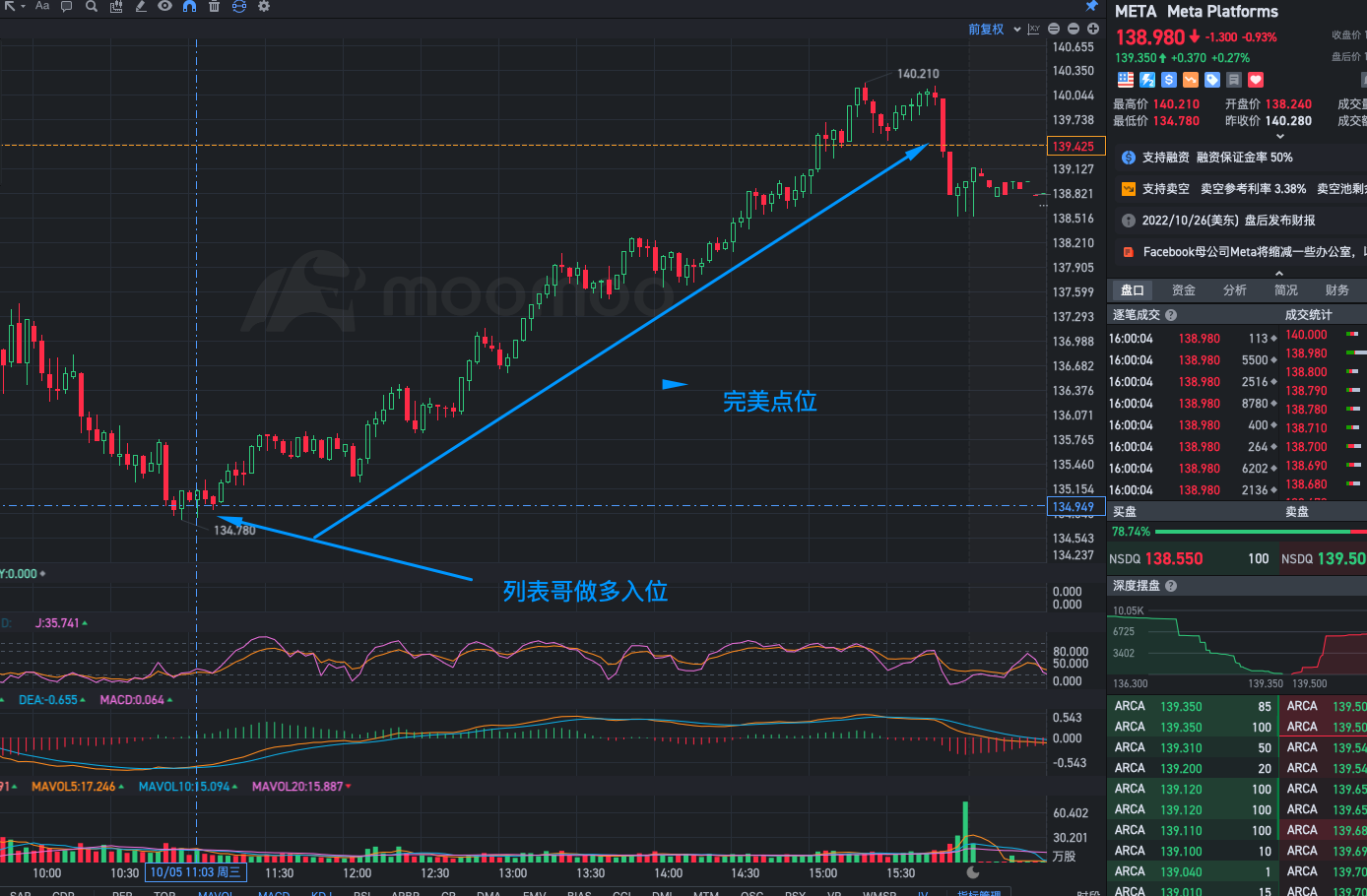This screenshot has height=896, width=1367.
Task: Switch to the 盘口 tab
Action: point(1133,290)
